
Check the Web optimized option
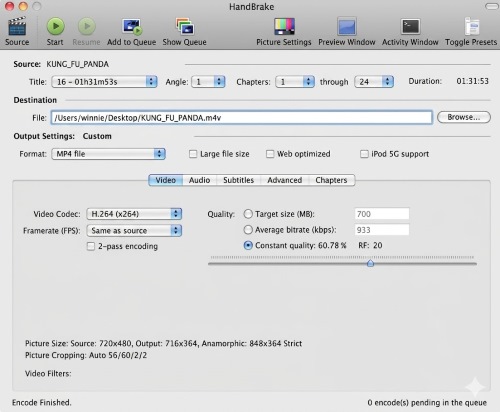[x=270, y=154]
